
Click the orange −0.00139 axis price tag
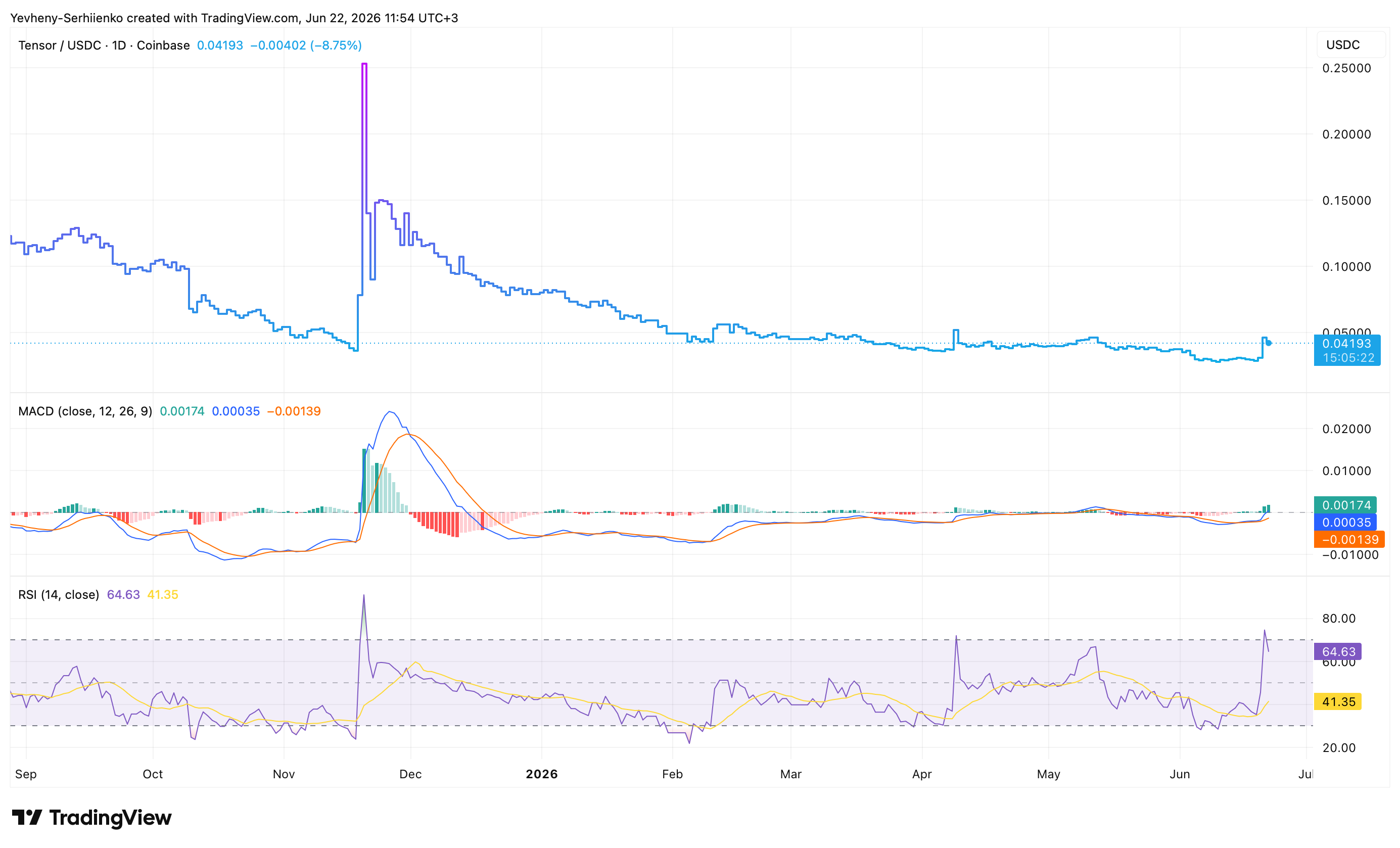(x=1349, y=539)
